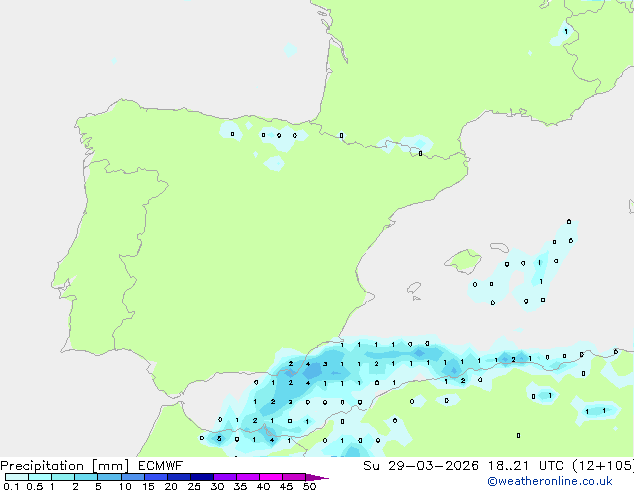Click the '(12+105)' forecast offset text

[x=603, y=466]
